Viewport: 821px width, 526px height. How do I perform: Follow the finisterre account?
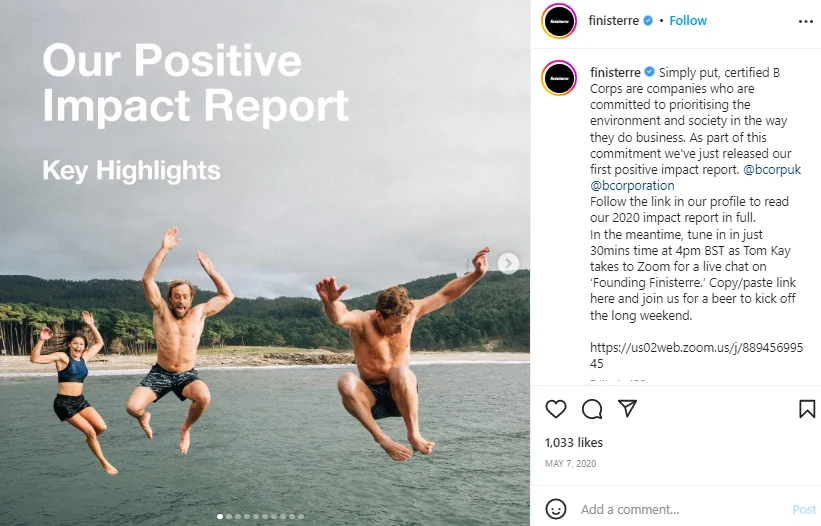coord(688,21)
